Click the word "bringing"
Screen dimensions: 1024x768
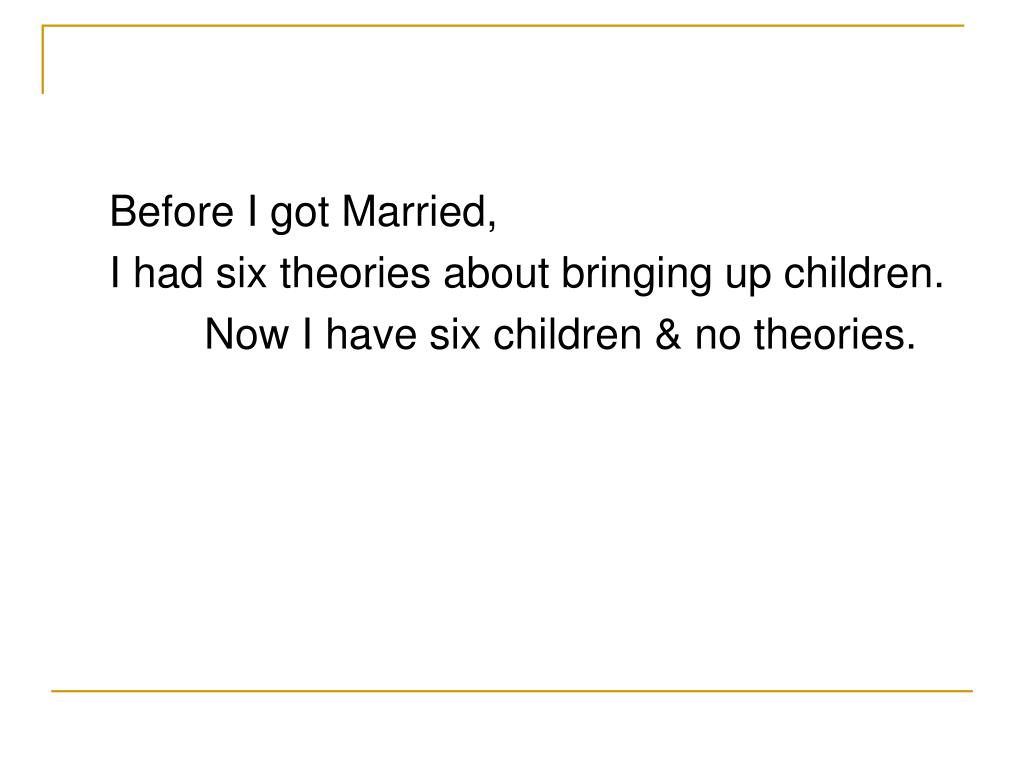(x=636, y=276)
